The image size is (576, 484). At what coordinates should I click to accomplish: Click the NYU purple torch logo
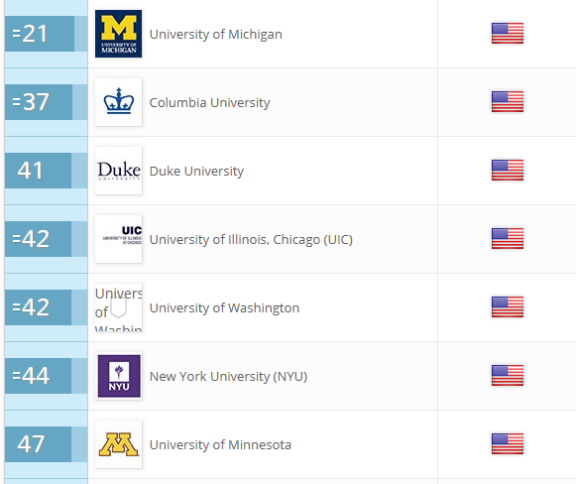pyautogui.click(x=118, y=376)
